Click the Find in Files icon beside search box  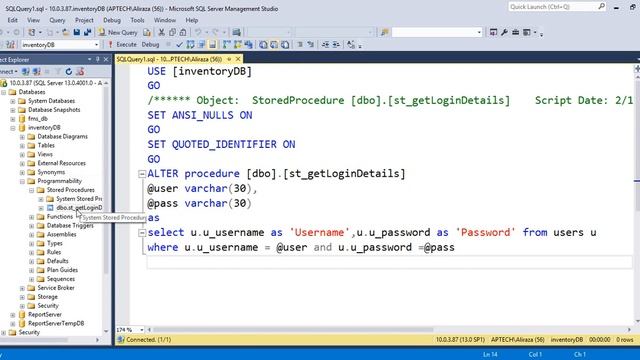pos(384,32)
